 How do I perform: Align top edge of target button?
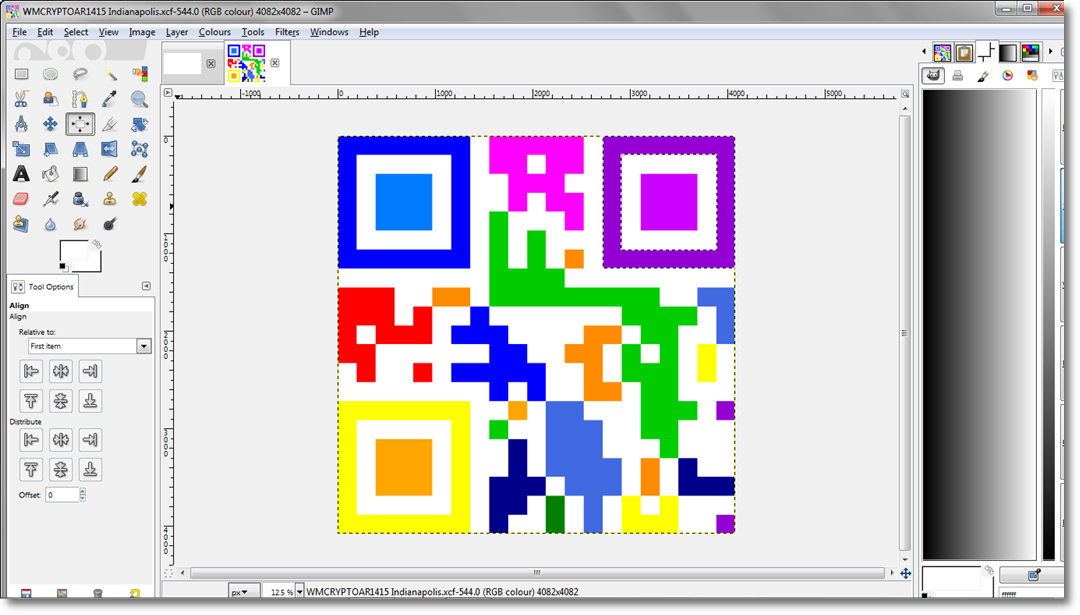click(x=31, y=401)
